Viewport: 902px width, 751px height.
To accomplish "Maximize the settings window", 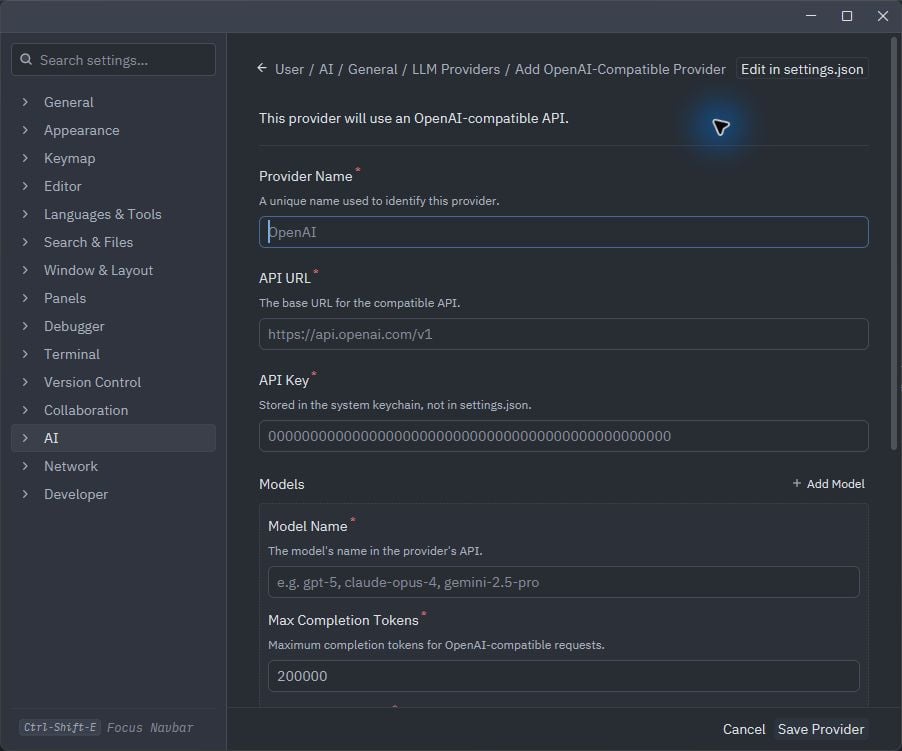I will pos(847,16).
